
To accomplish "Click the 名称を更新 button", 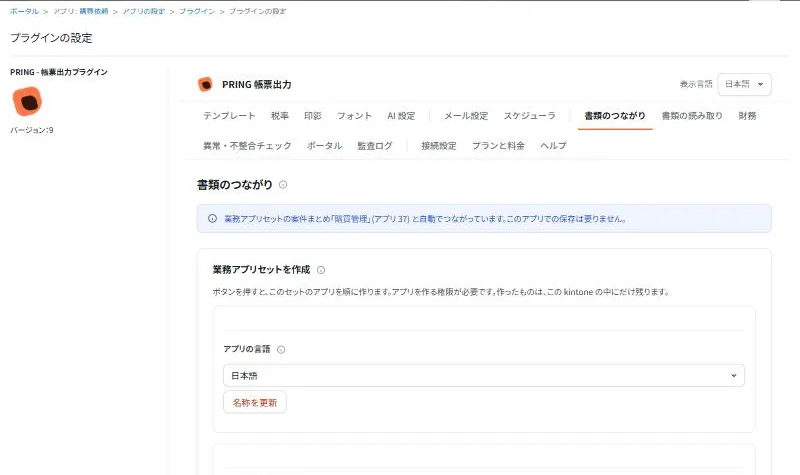I will pyautogui.click(x=255, y=403).
